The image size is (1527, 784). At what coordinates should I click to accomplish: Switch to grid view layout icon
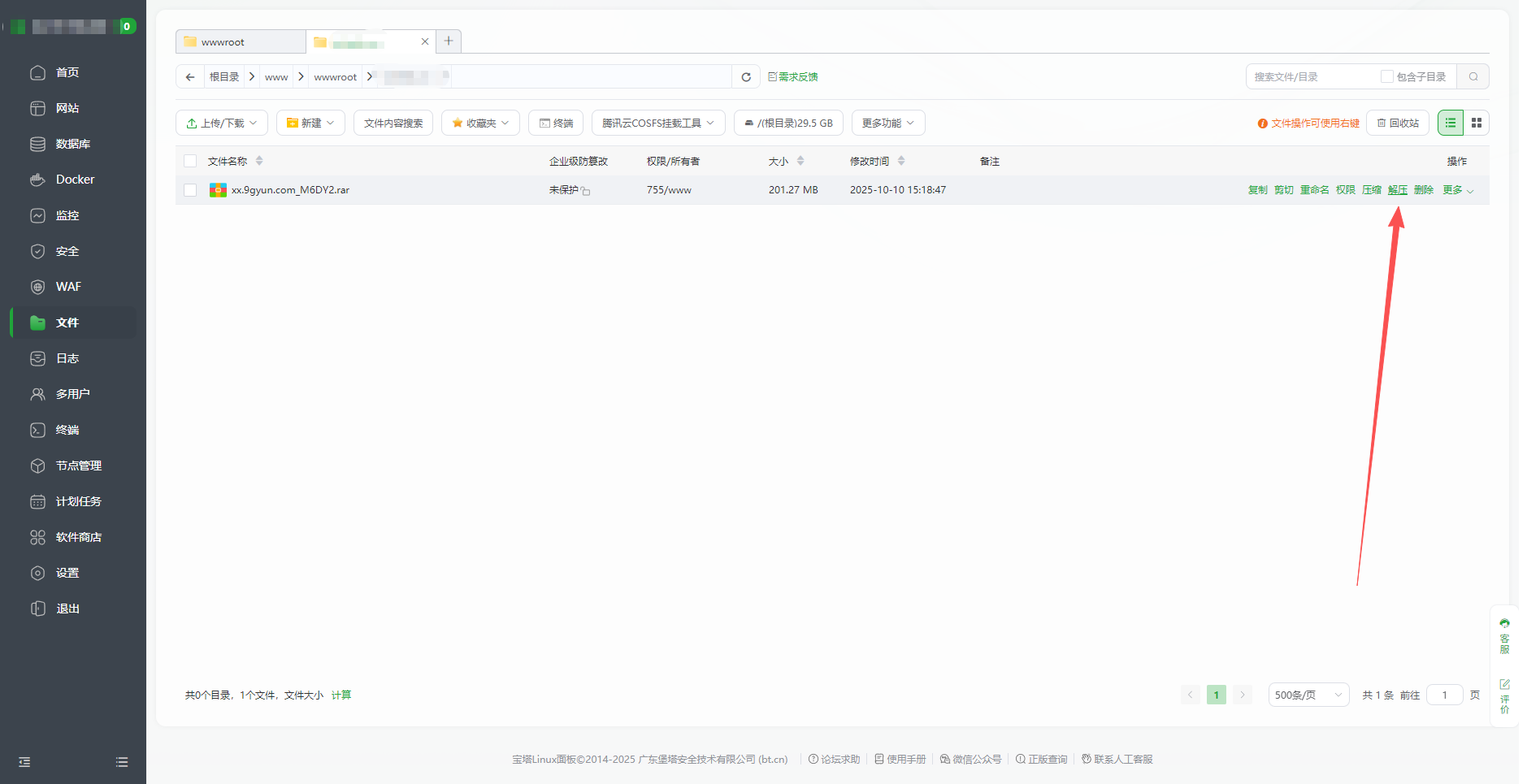point(1477,123)
